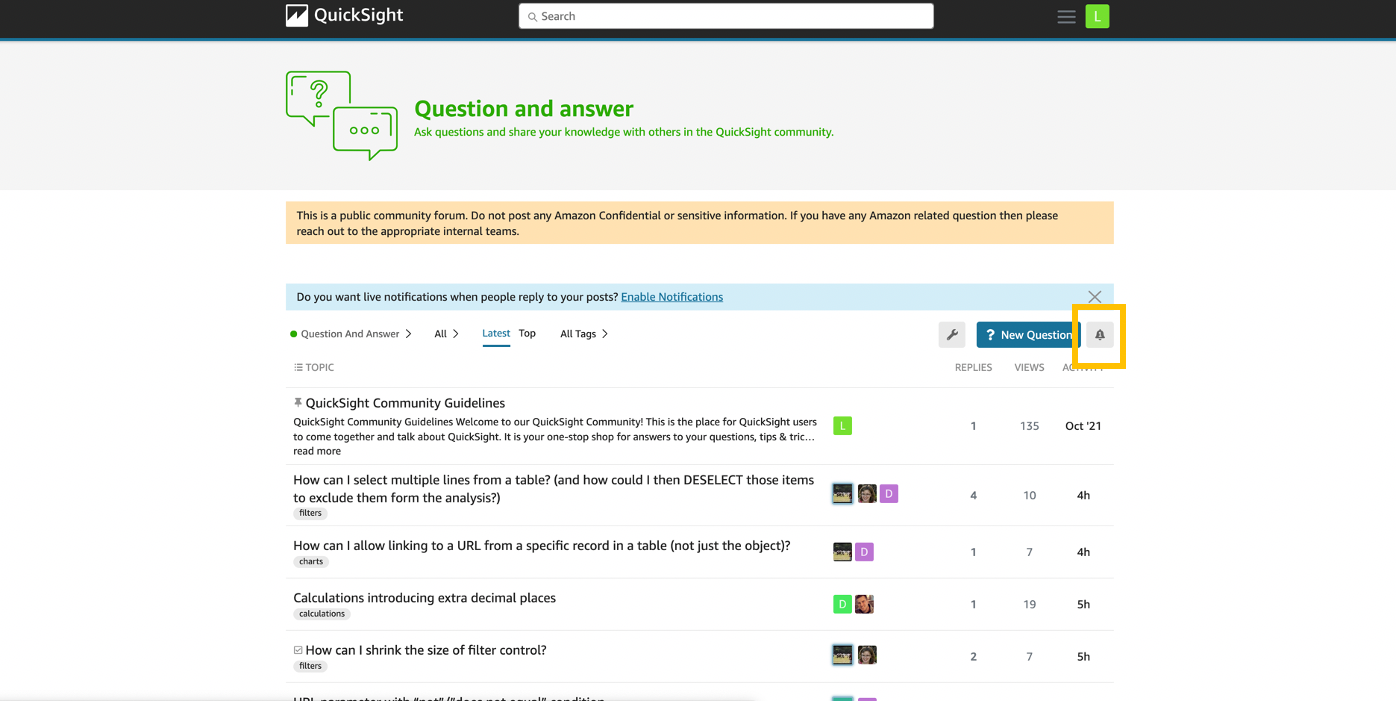Open the QuickSight Community Guidelines topic

point(405,403)
